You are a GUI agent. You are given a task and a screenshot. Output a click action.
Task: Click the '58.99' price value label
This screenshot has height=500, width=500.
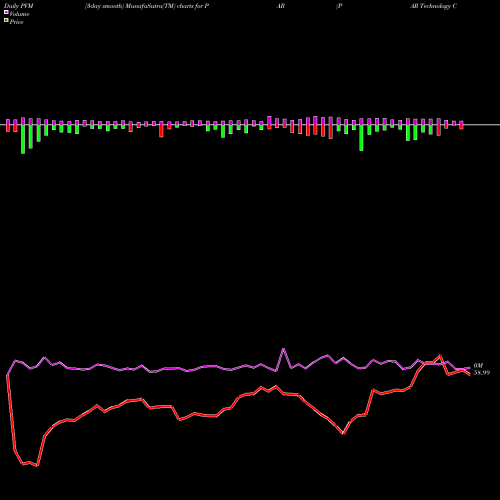pos(482,373)
